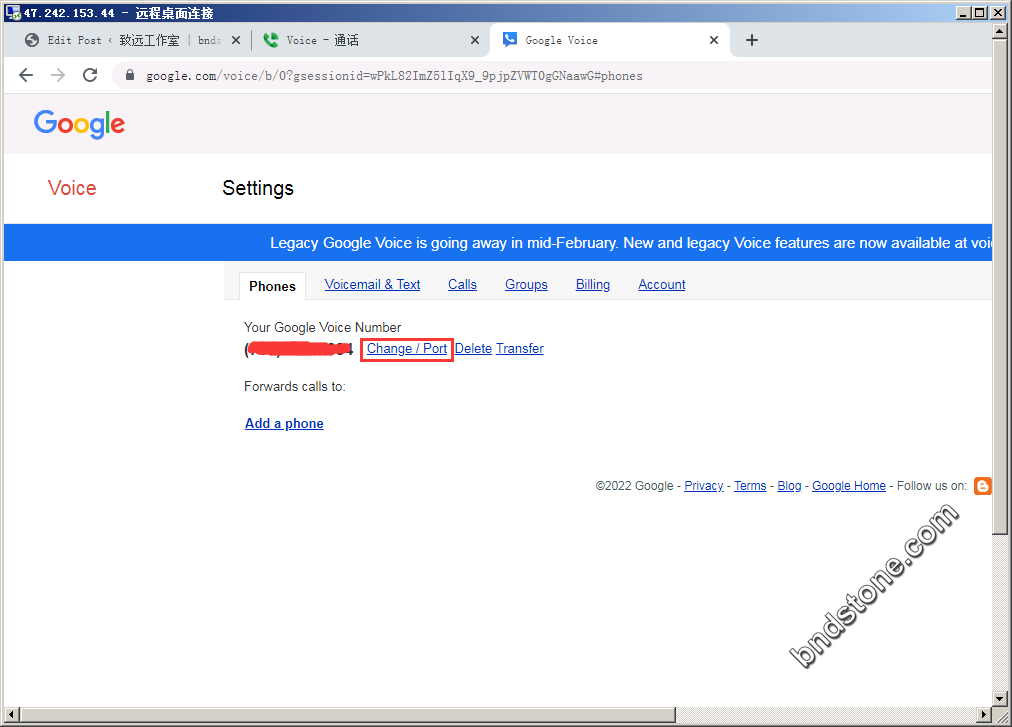Click Delete next to the number
The image size is (1012, 727).
coord(473,349)
